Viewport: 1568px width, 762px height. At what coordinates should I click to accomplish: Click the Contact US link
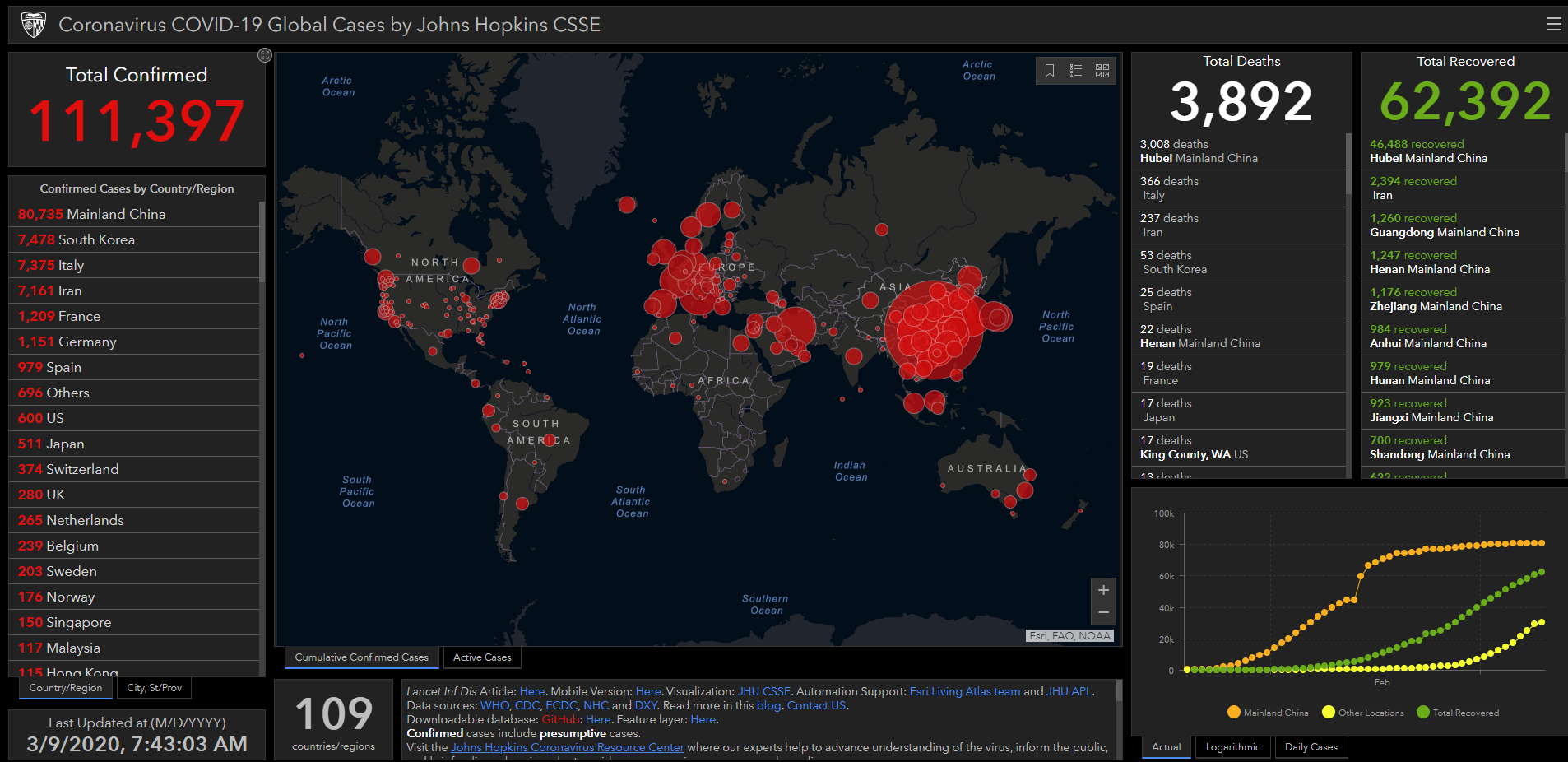pos(816,705)
